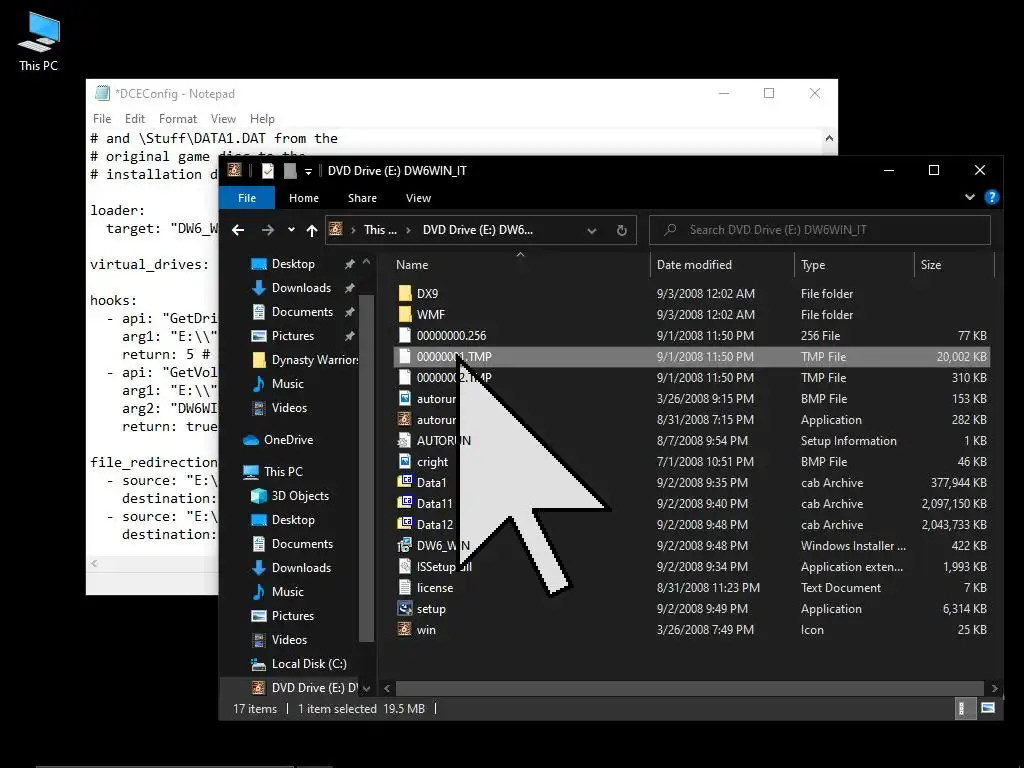
Task: Open pinned Desktop in quick access
Action: [293, 264]
